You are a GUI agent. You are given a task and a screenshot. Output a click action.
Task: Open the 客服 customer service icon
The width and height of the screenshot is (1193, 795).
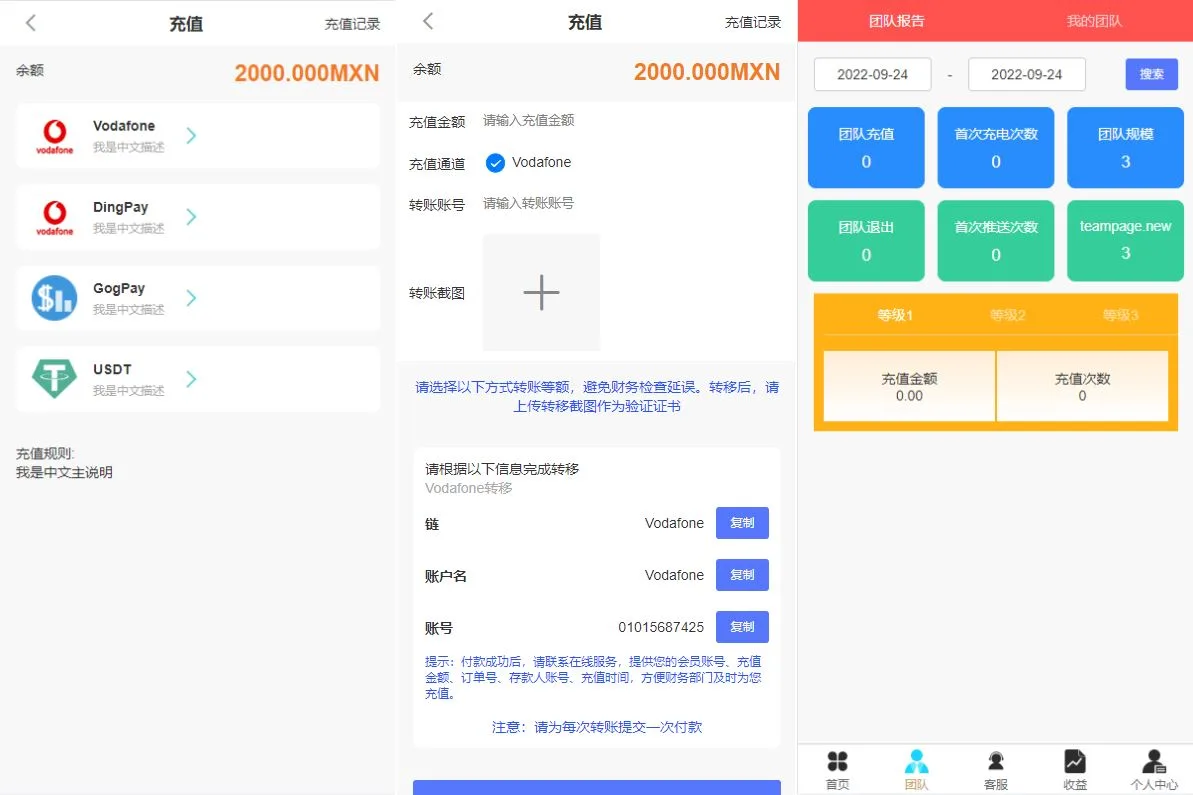995,762
